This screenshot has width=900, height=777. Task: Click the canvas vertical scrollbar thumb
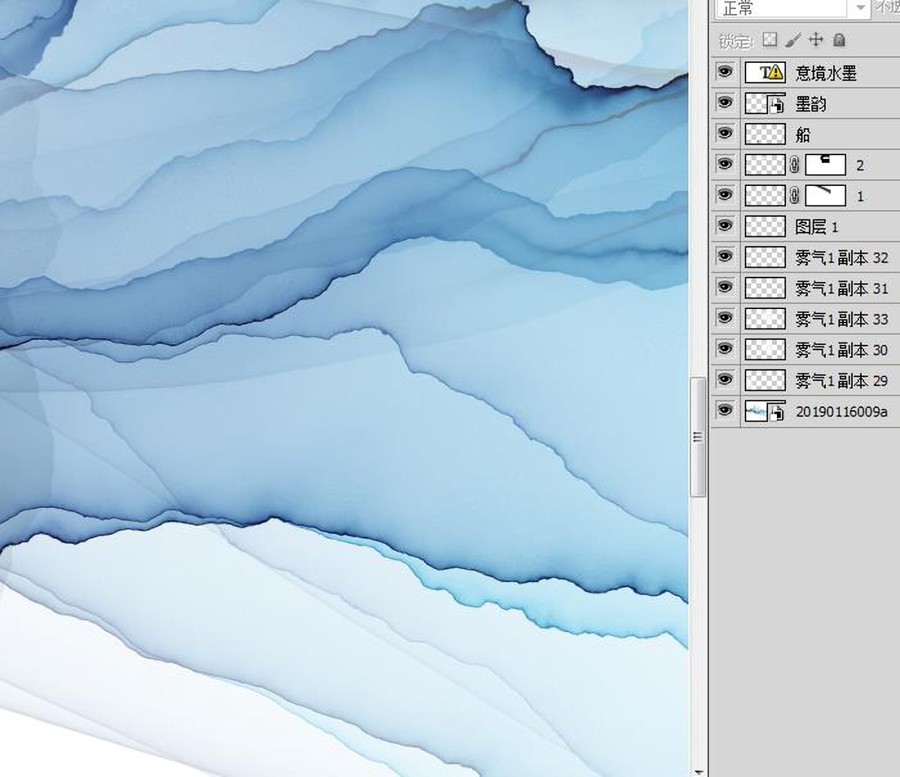click(x=697, y=437)
